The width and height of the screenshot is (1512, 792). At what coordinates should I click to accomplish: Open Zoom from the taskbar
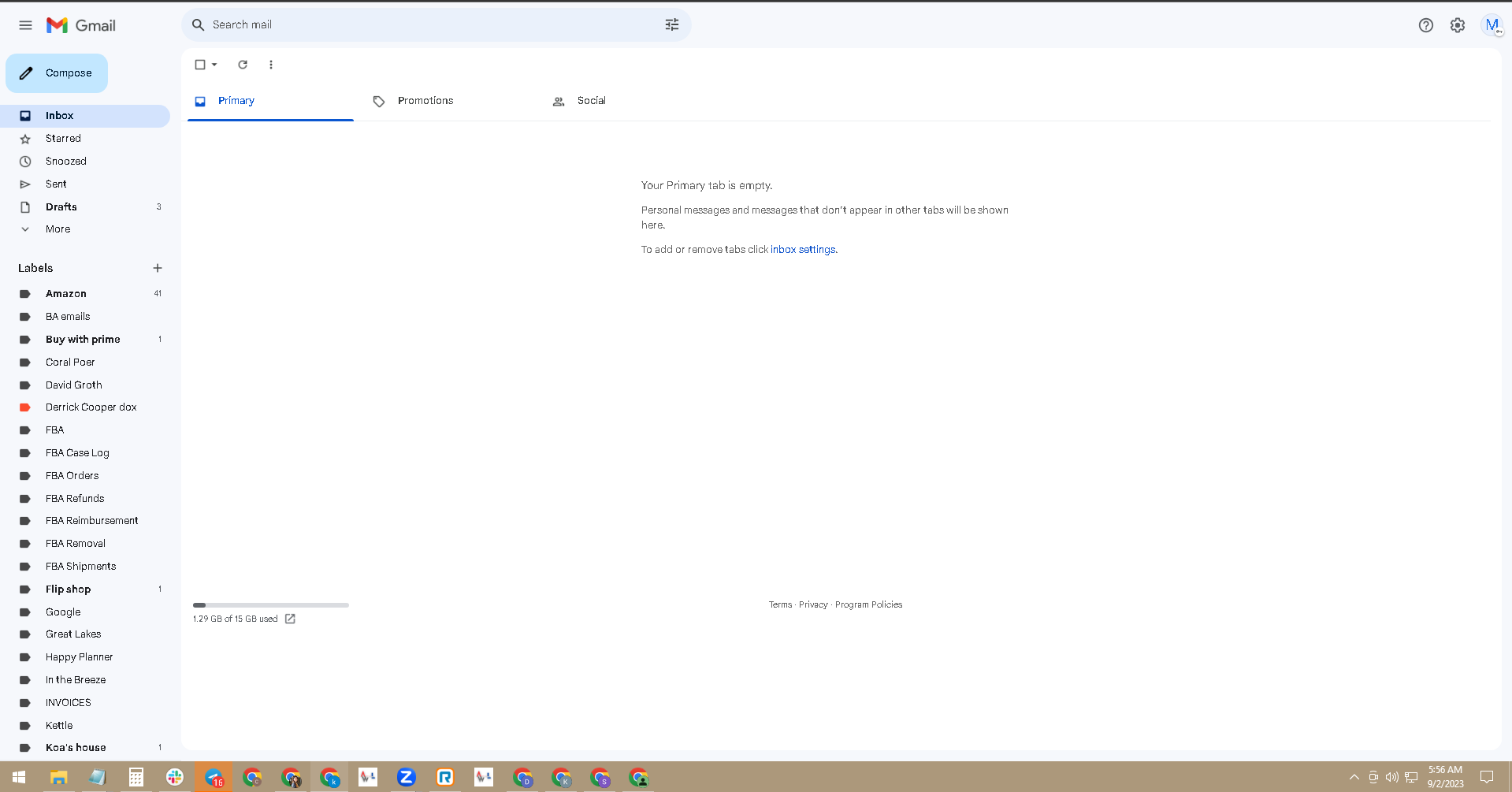point(407,777)
